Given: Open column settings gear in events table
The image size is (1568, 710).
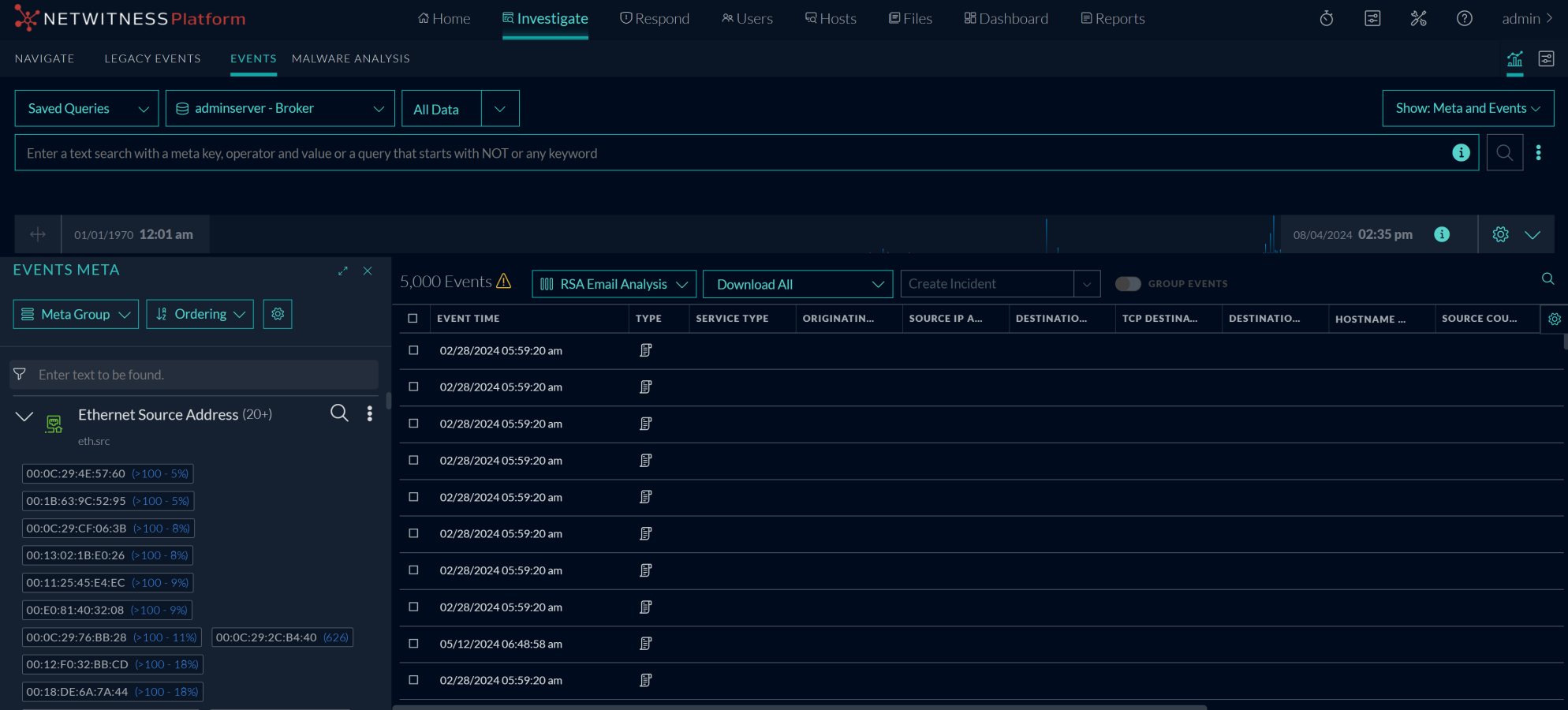Looking at the screenshot, I should (1554, 319).
